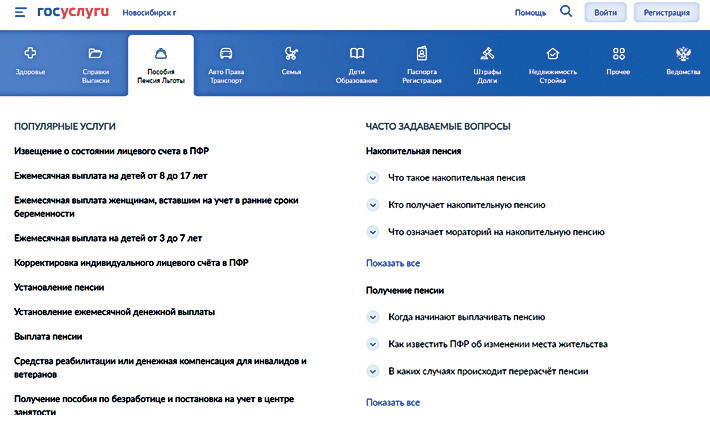The height and width of the screenshot is (440, 710).
Task: Expand 'В каких случаях происходит перерасчёт' question
Action: point(373,372)
